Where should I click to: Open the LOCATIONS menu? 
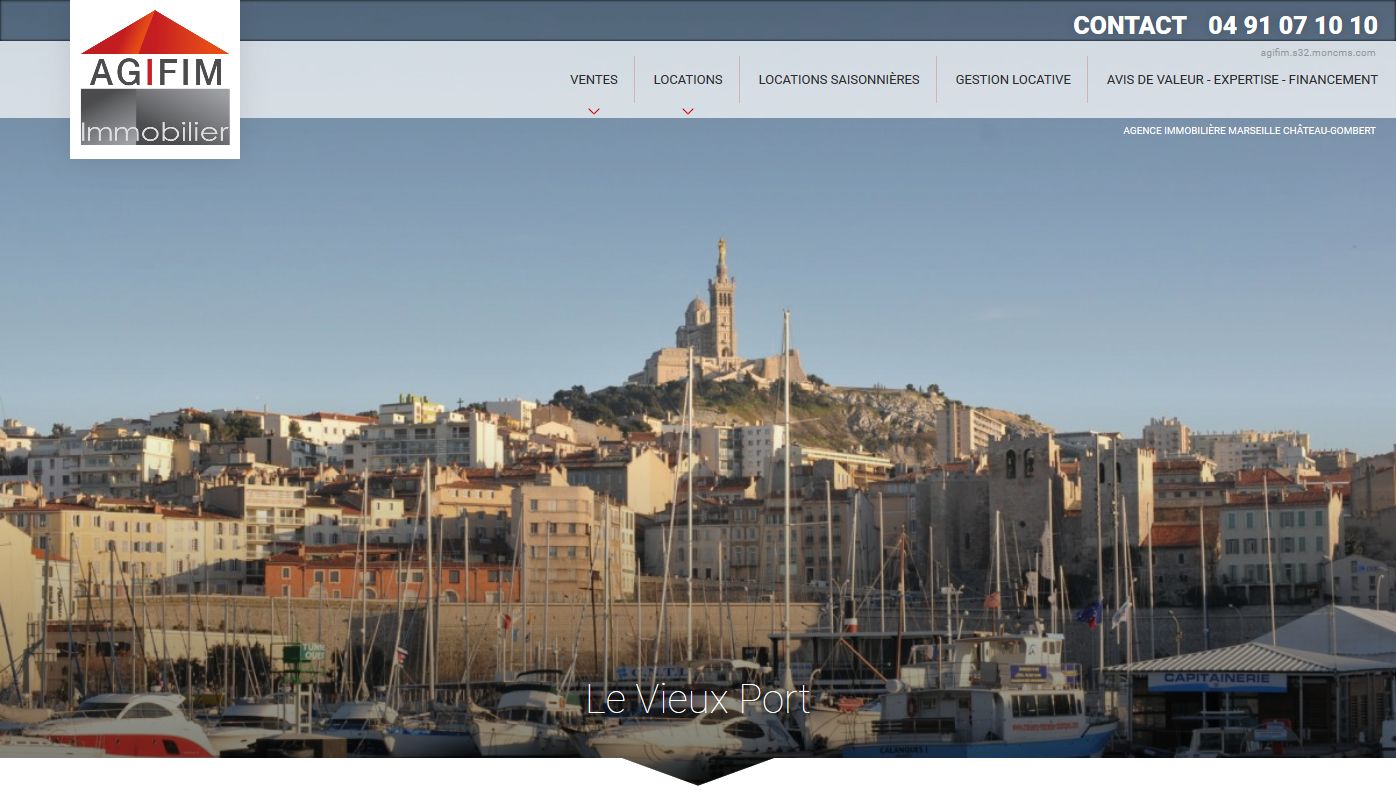(688, 80)
